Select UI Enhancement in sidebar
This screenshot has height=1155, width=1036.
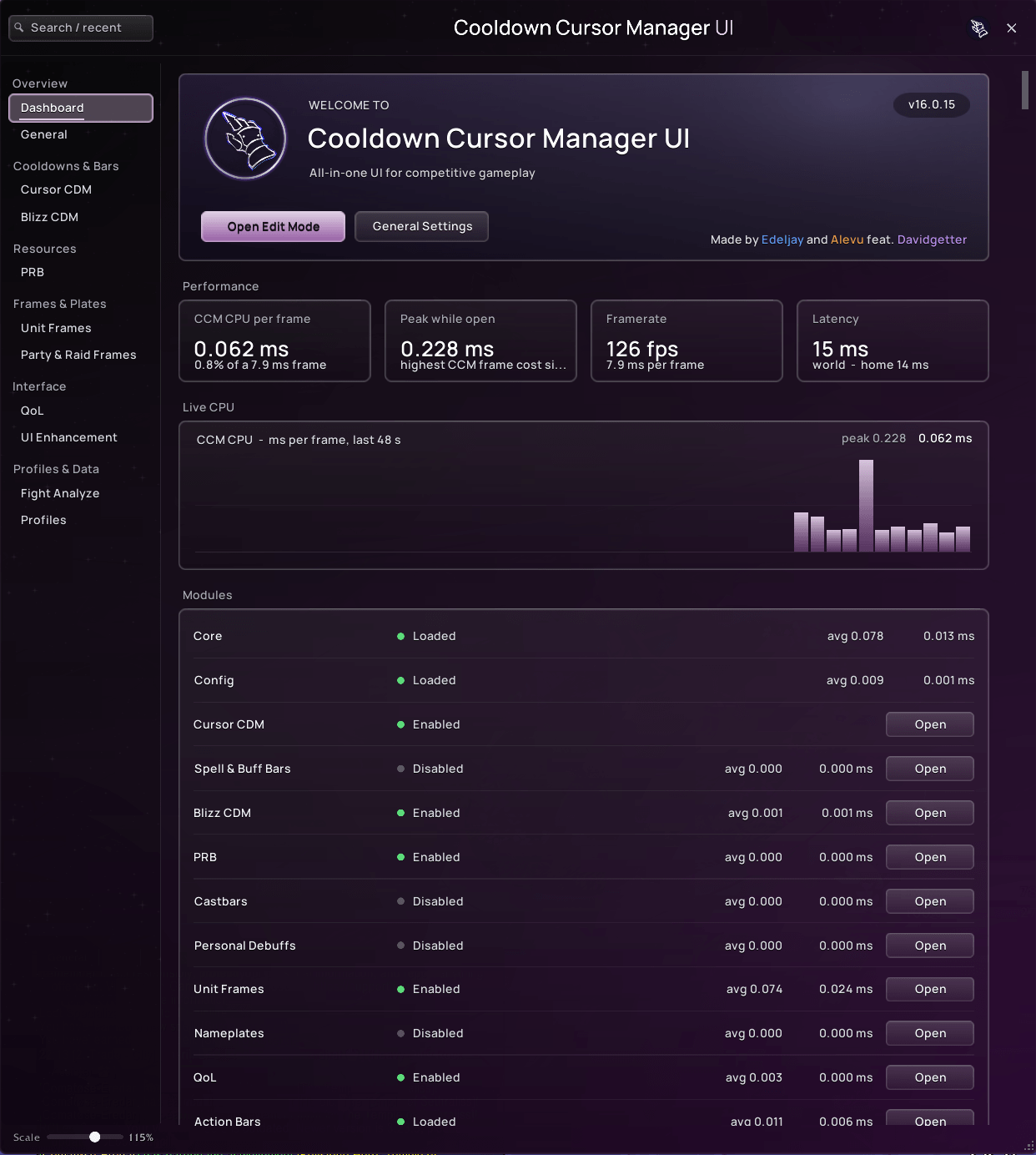[69, 437]
